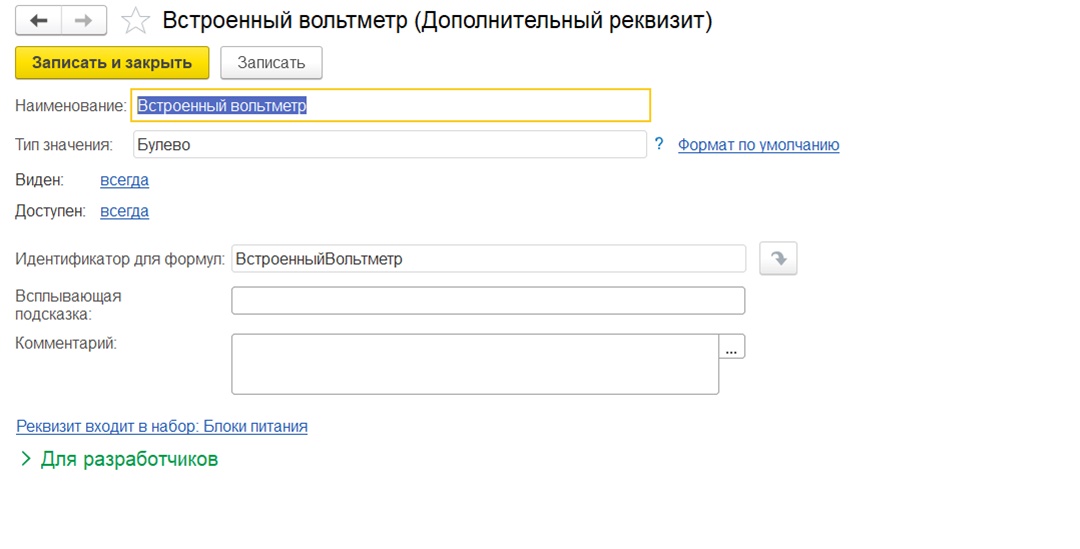The height and width of the screenshot is (549, 1080).
Task: Regenerate identifier with the curved arrow button
Action: point(778,259)
